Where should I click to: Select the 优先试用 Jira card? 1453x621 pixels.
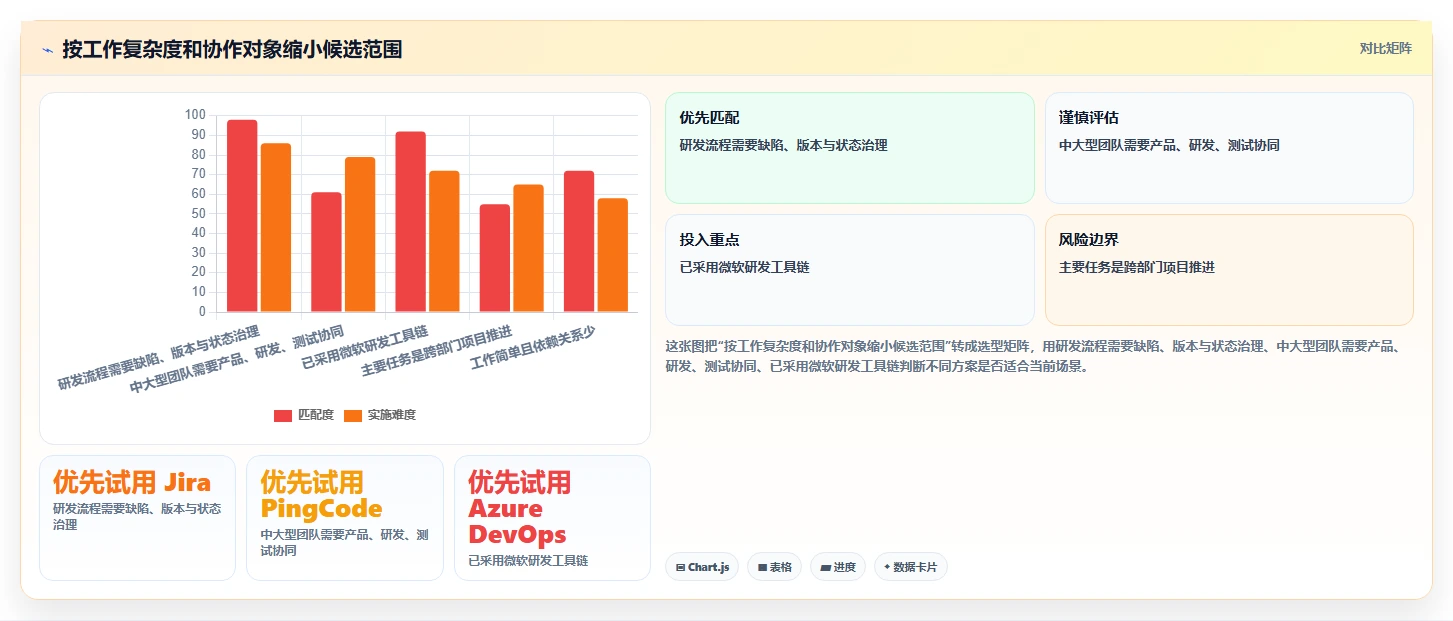(137, 518)
